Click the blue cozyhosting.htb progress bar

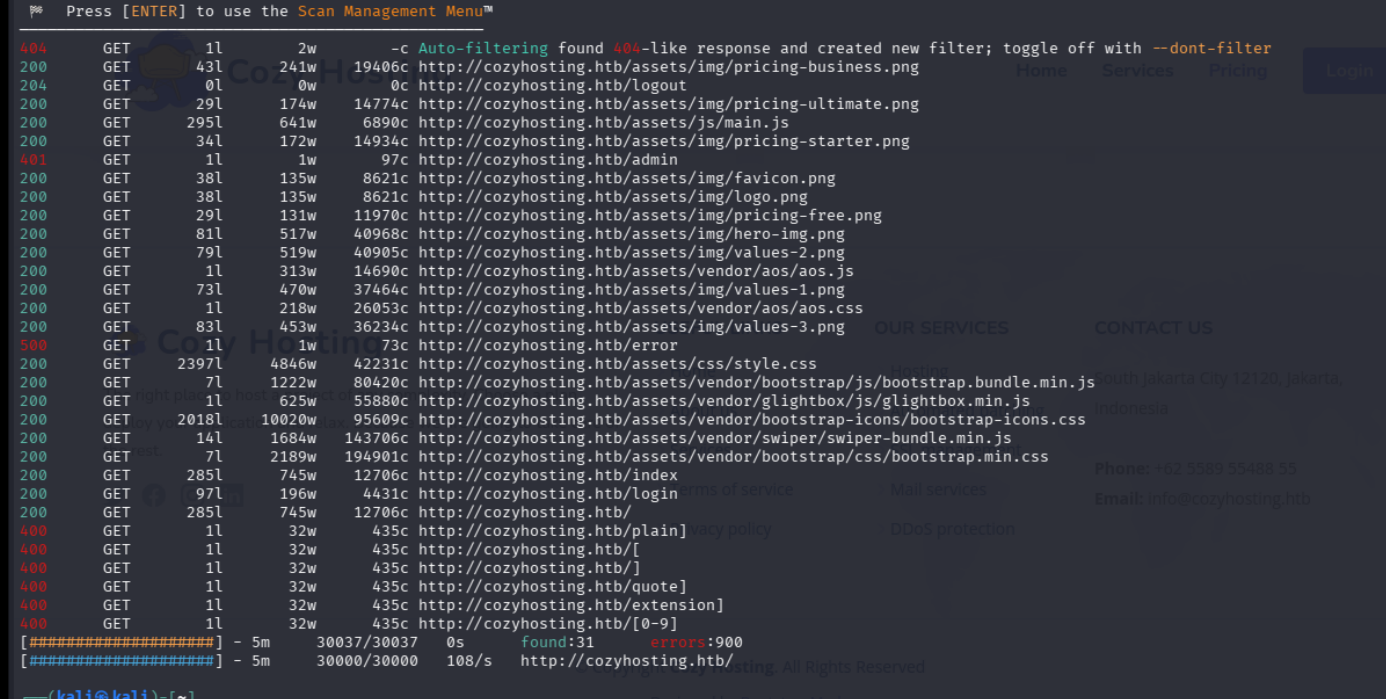click(121, 661)
